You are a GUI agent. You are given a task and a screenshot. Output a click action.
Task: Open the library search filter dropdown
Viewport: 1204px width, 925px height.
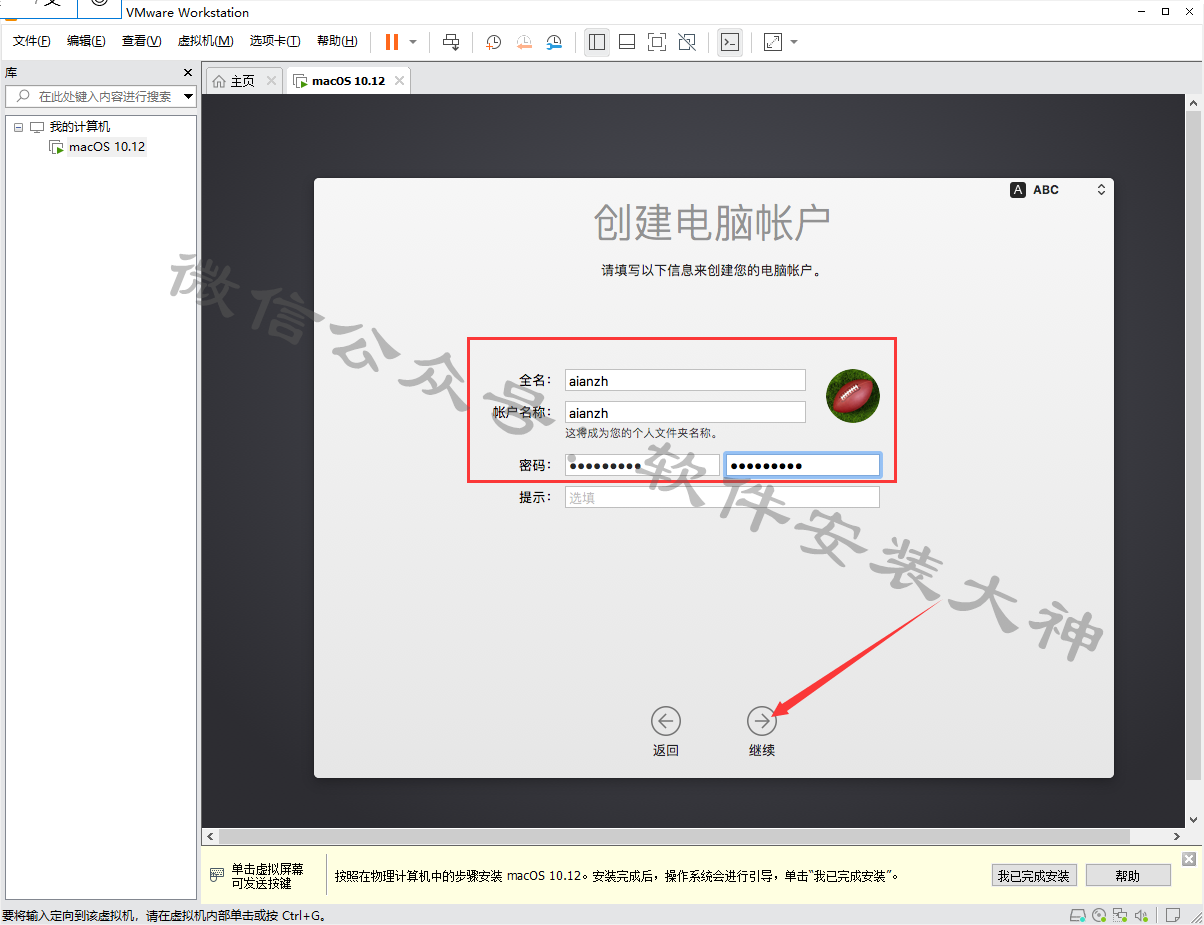[x=189, y=96]
